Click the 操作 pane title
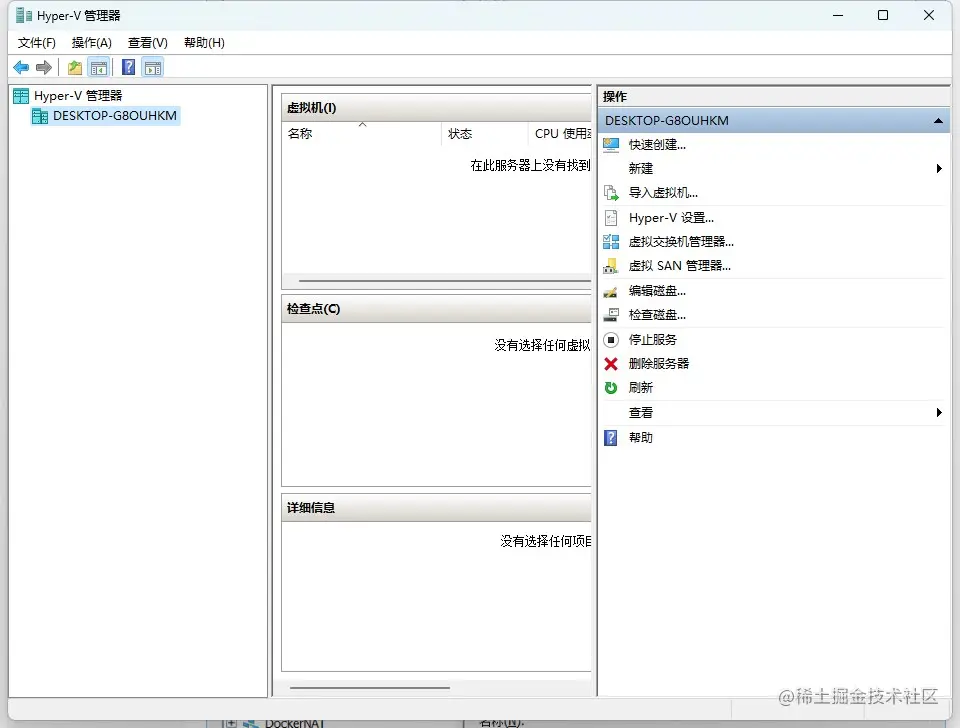The image size is (960, 728). point(615,97)
